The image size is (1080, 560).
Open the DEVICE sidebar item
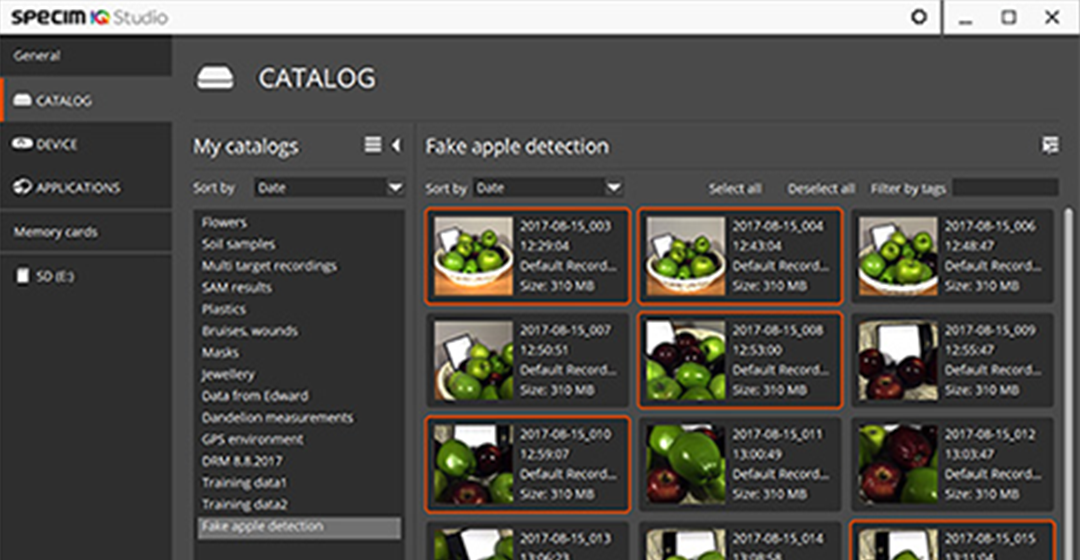click(85, 144)
